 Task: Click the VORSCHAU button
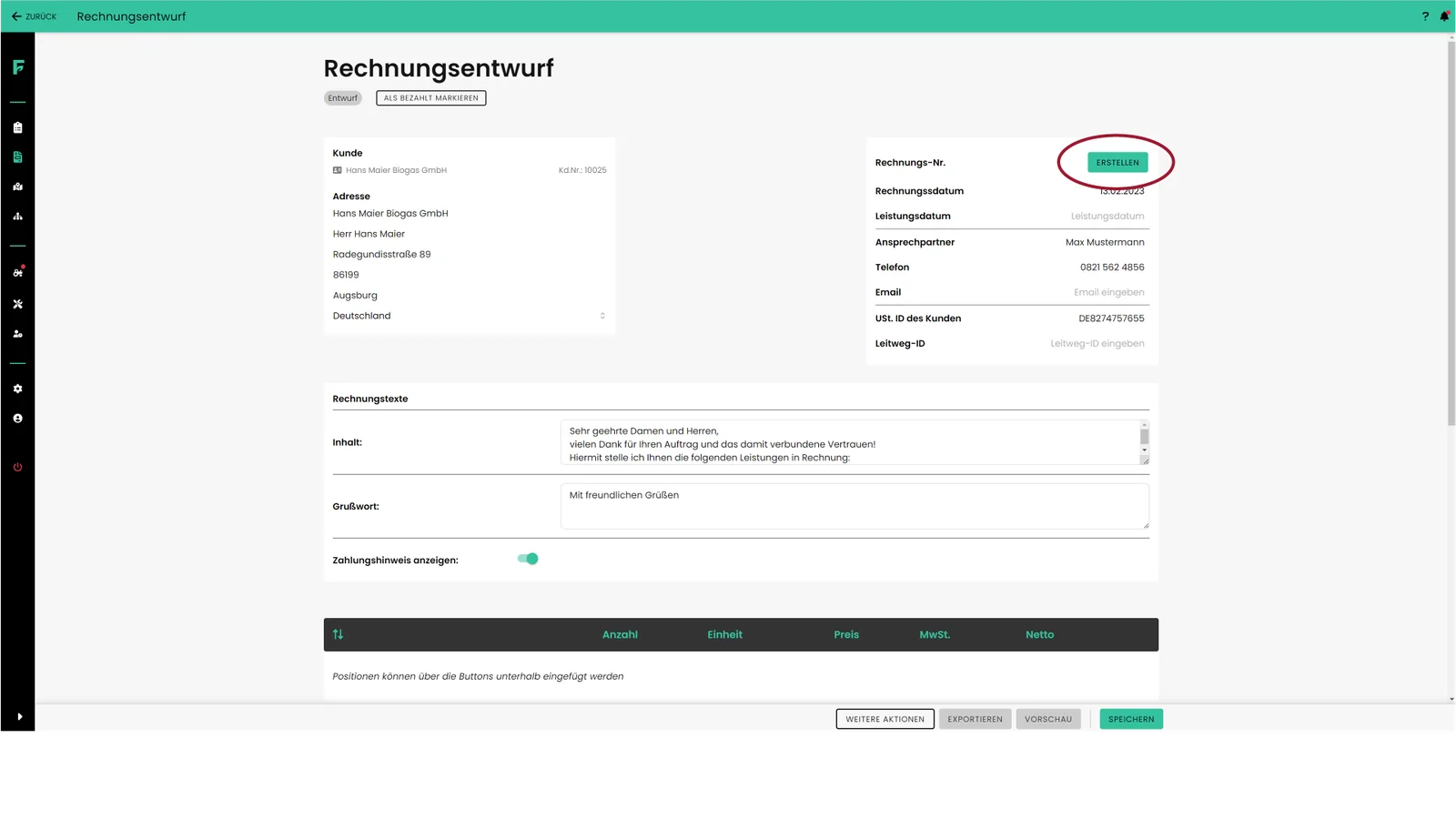[1048, 719]
